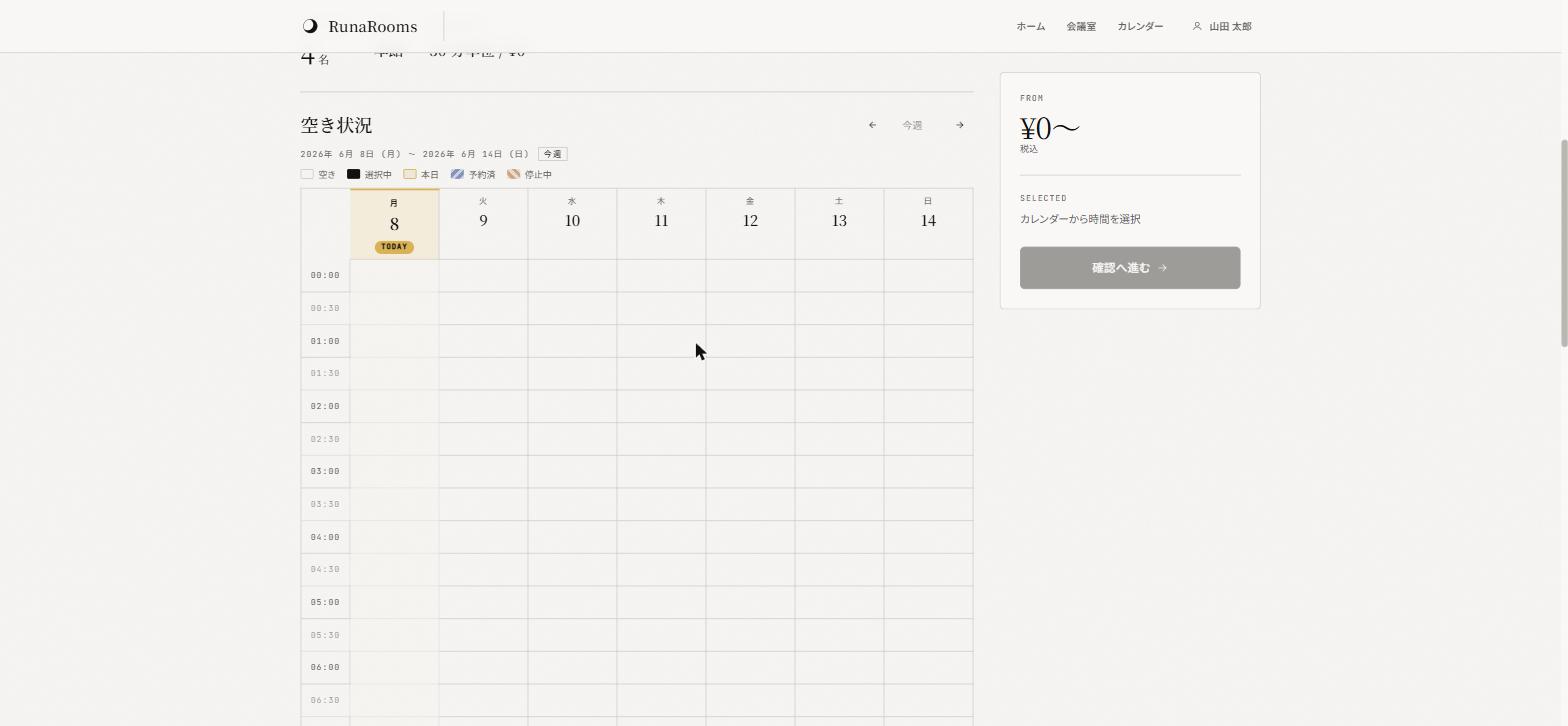Open the カレンダー menu item

[x=1140, y=26]
